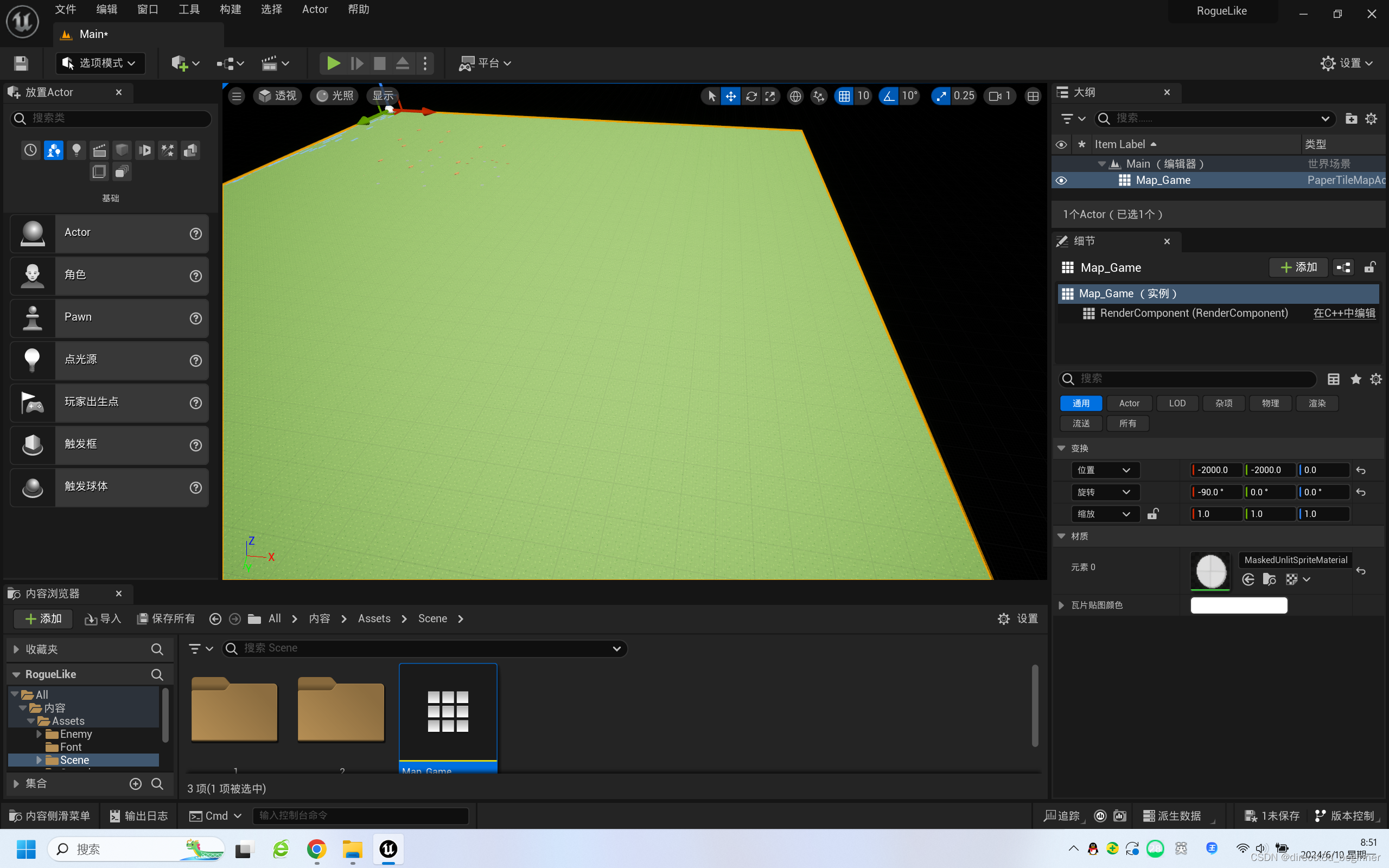Viewport: 1389px width, 868px height.
Task: Click the 导入 button in content browser
Action: 103,618
